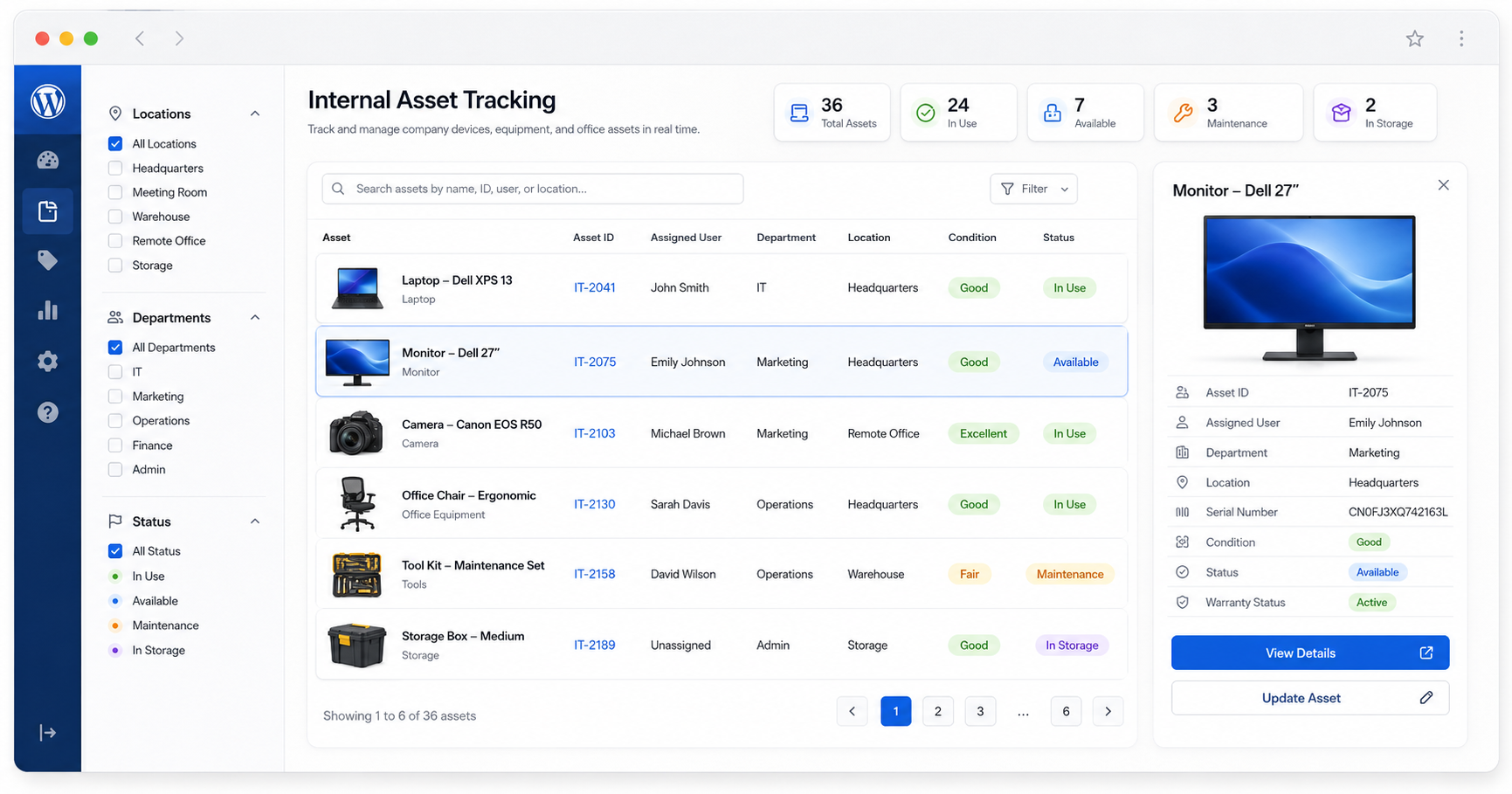Screen dimensions: 1512x794
Task: Uncheck the All Locations checkbox
Action: click(x=115, y=143)
